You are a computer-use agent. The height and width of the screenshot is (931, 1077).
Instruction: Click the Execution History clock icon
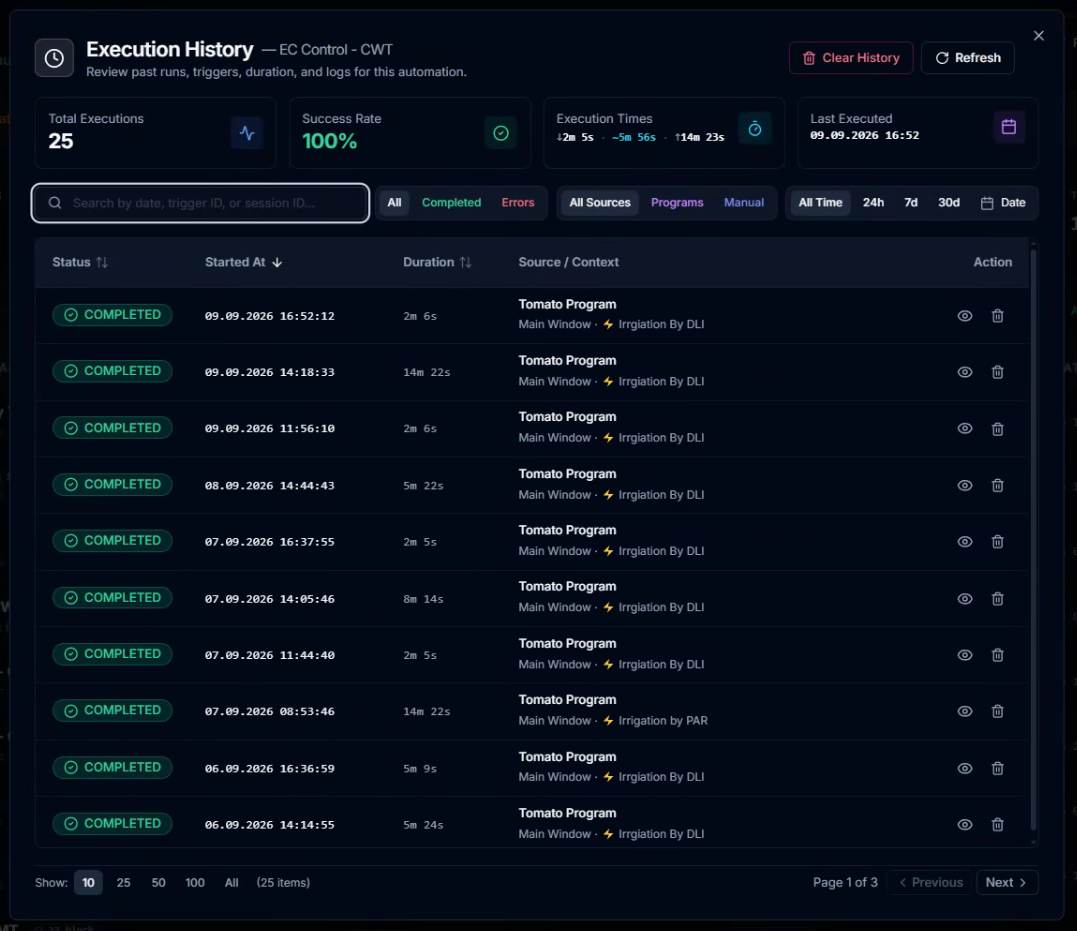tap(54, 58)
